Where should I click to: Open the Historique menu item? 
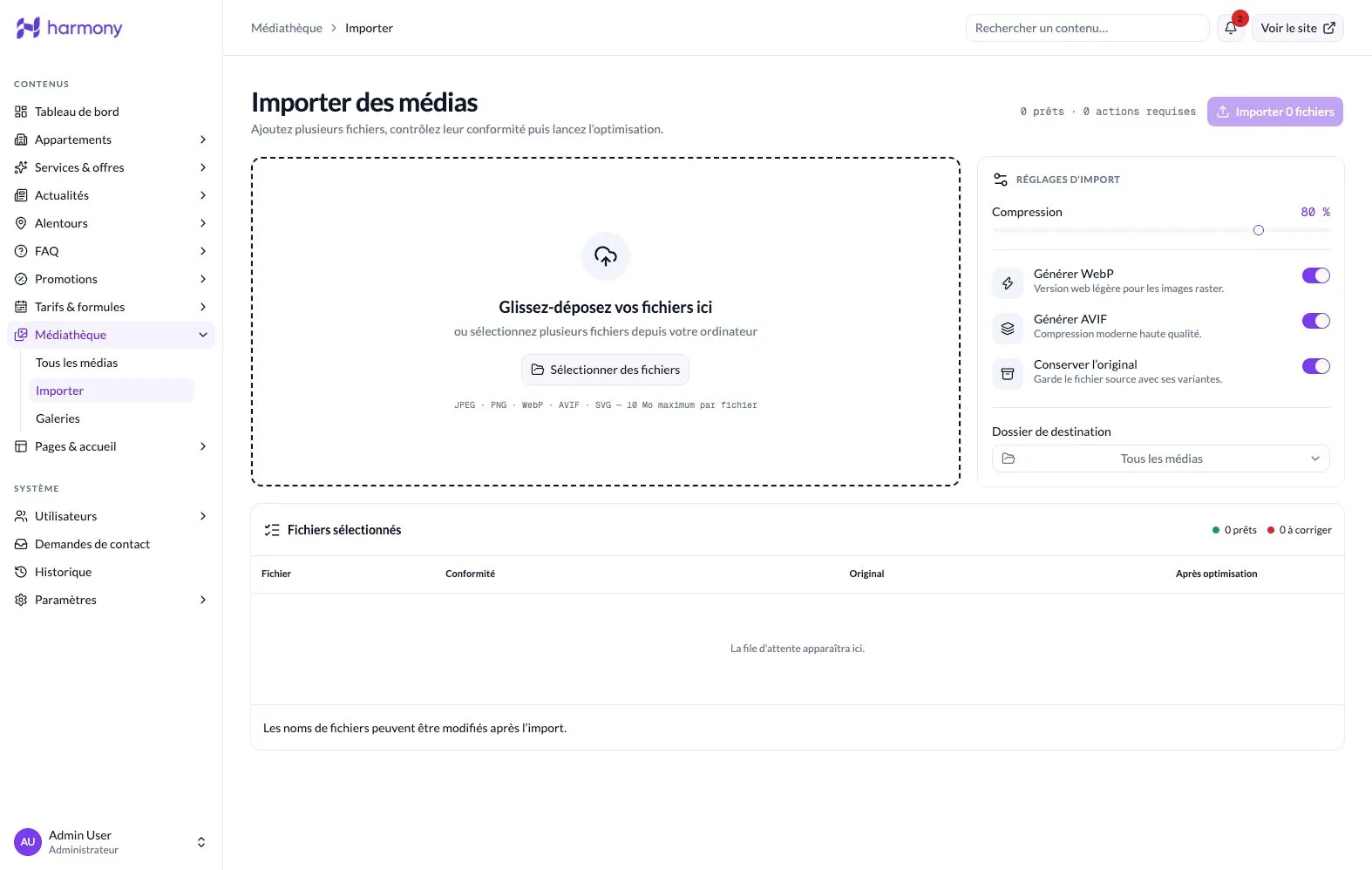coord(111,572)
